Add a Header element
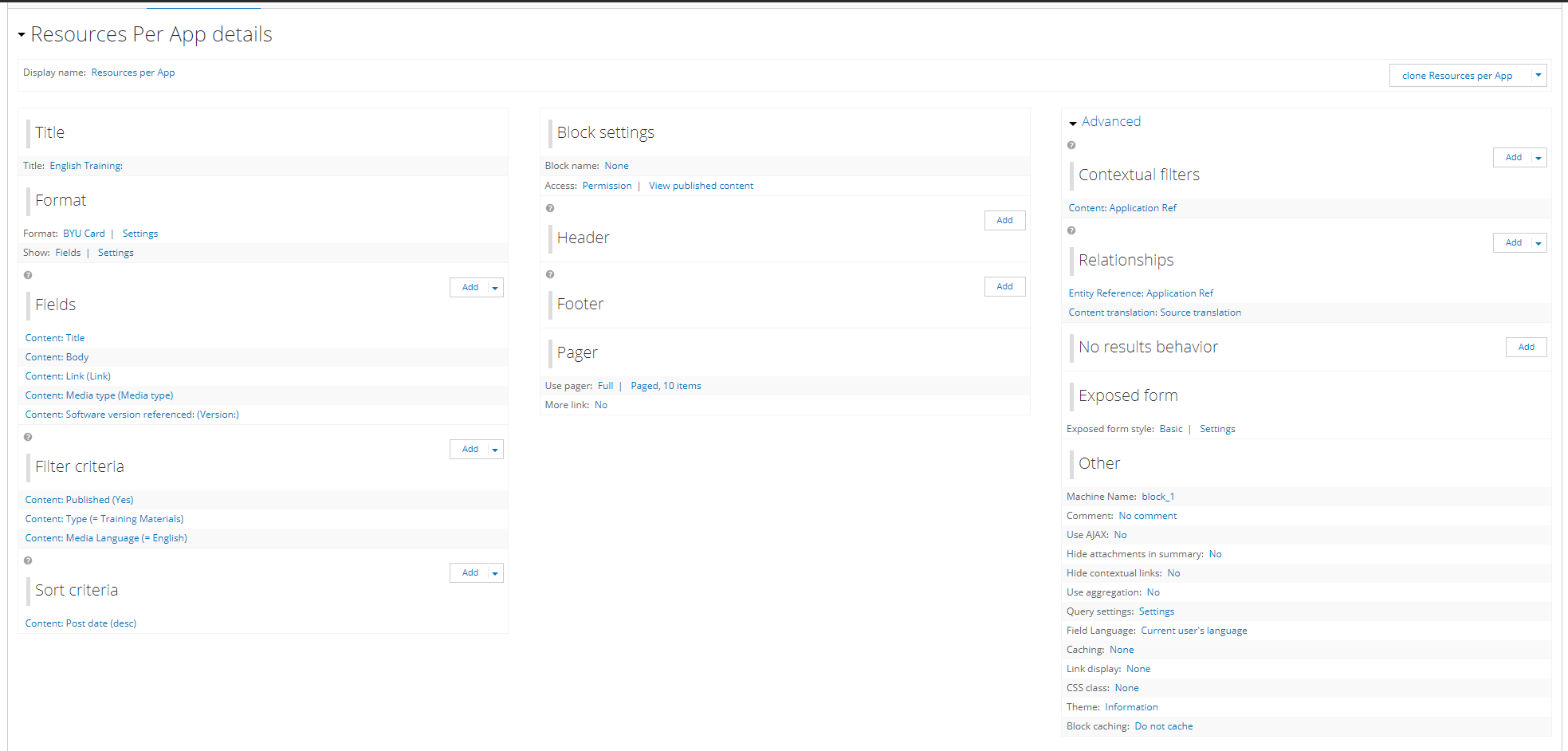The width and height of the screenshot is (1568, 751). click(1004, 221)
